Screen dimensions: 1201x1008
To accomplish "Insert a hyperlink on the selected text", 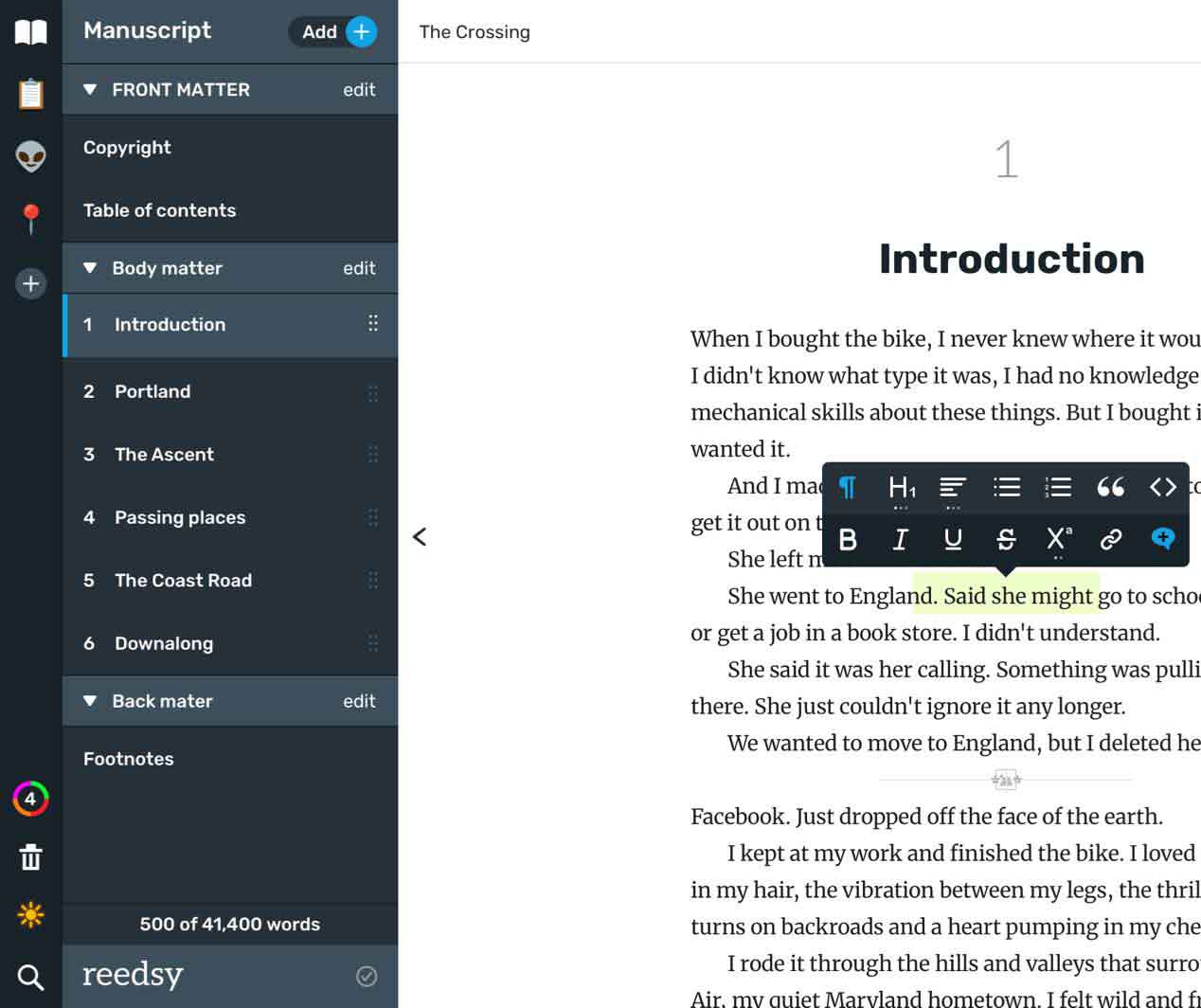I will (x=1111, y=539).
